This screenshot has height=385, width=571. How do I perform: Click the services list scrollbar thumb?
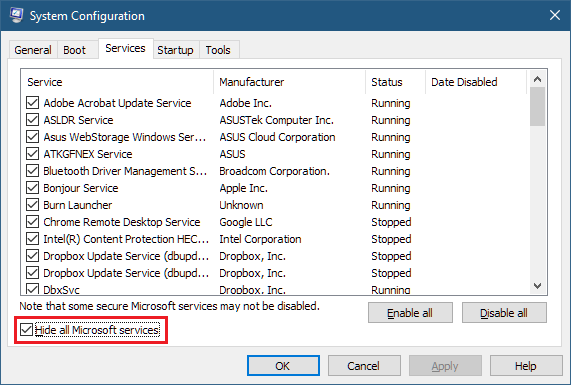click(x=537, y=106)
